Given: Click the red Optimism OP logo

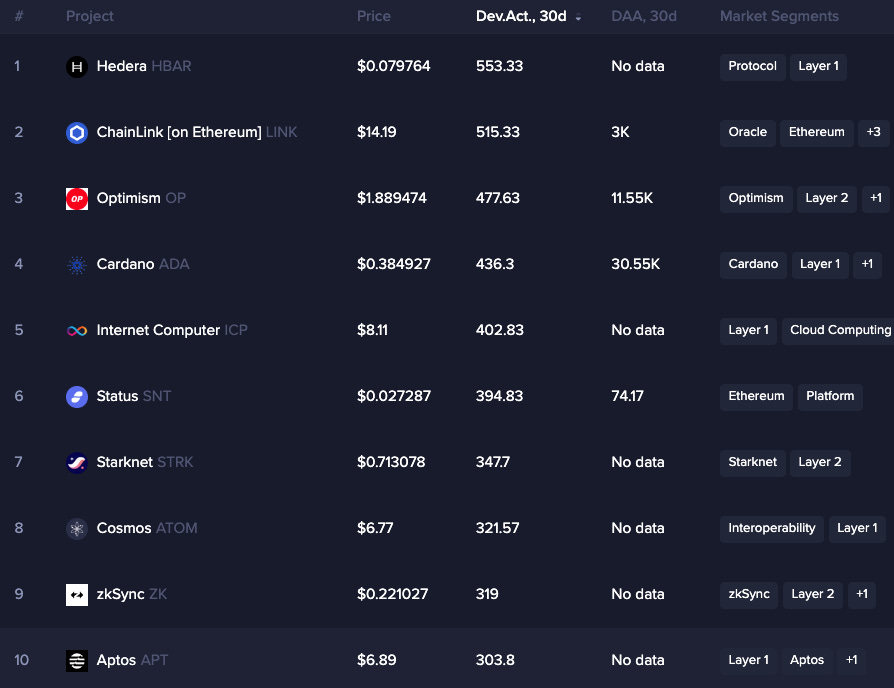Looking at the screenshot, I should point(77,199).
